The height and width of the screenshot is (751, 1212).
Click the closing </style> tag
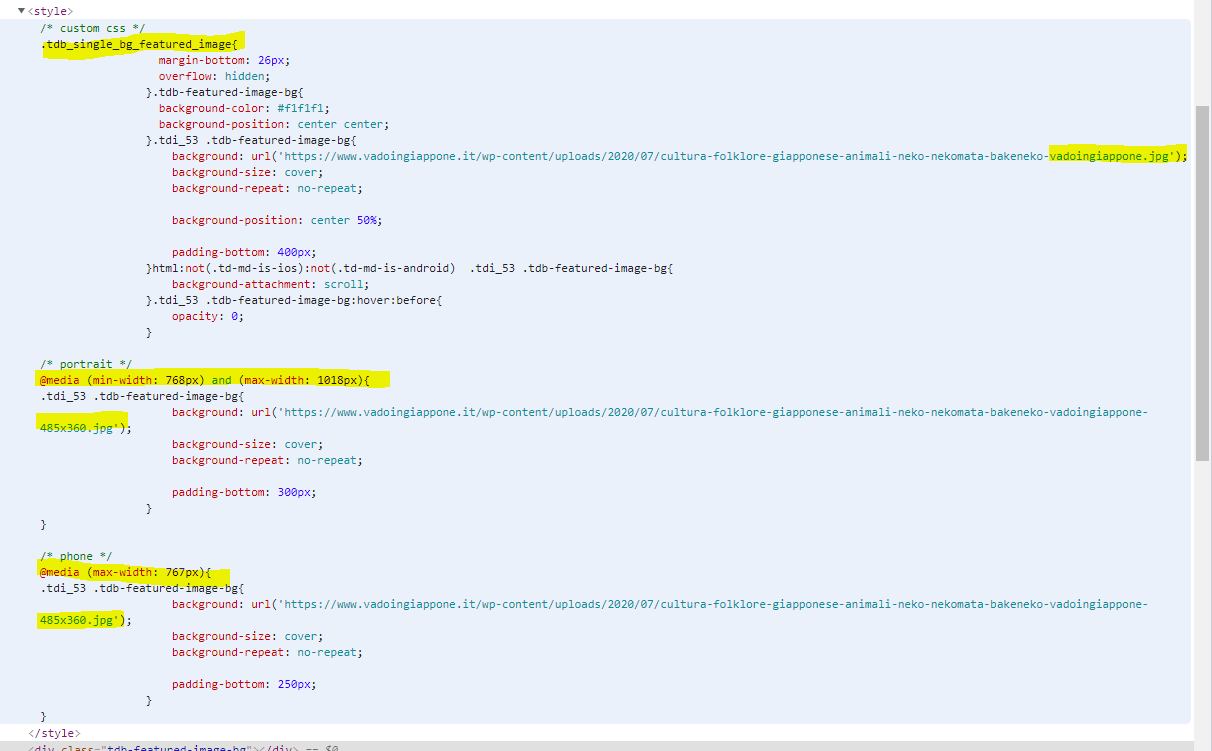(x=54, y=733)
